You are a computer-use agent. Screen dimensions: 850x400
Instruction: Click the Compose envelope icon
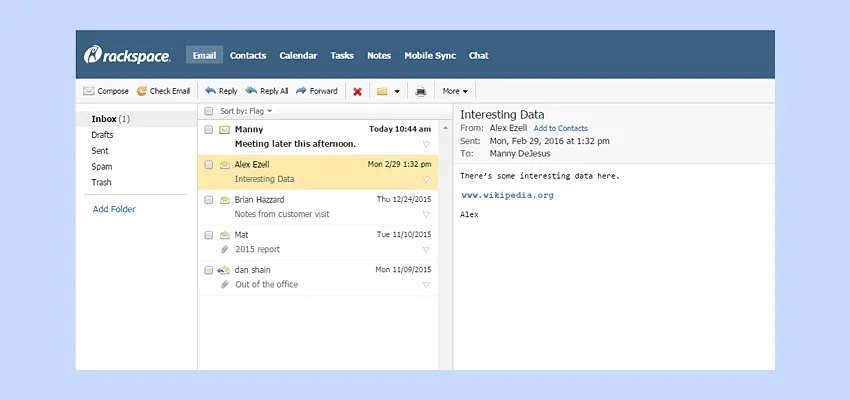pos(89,91)
